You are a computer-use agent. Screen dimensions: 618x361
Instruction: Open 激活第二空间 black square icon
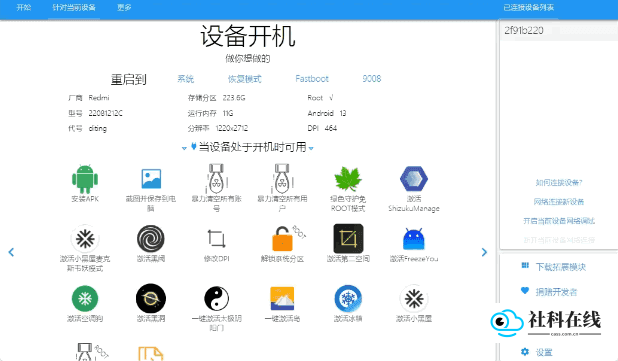348,238
